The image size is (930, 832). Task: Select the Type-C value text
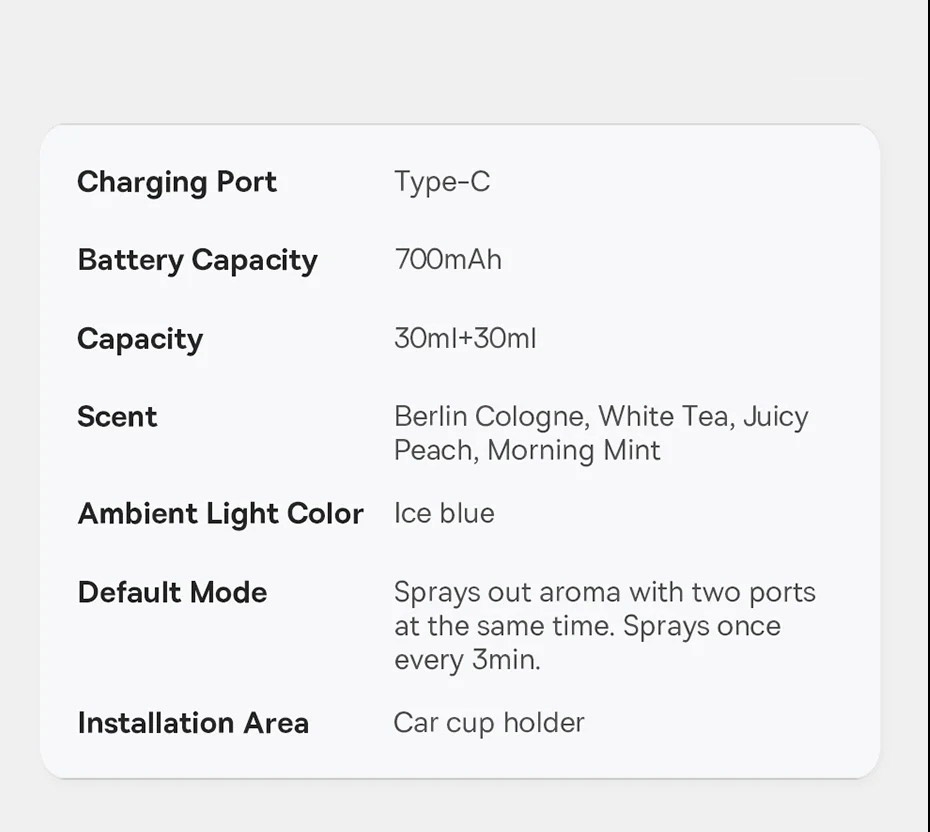point(442,182)
